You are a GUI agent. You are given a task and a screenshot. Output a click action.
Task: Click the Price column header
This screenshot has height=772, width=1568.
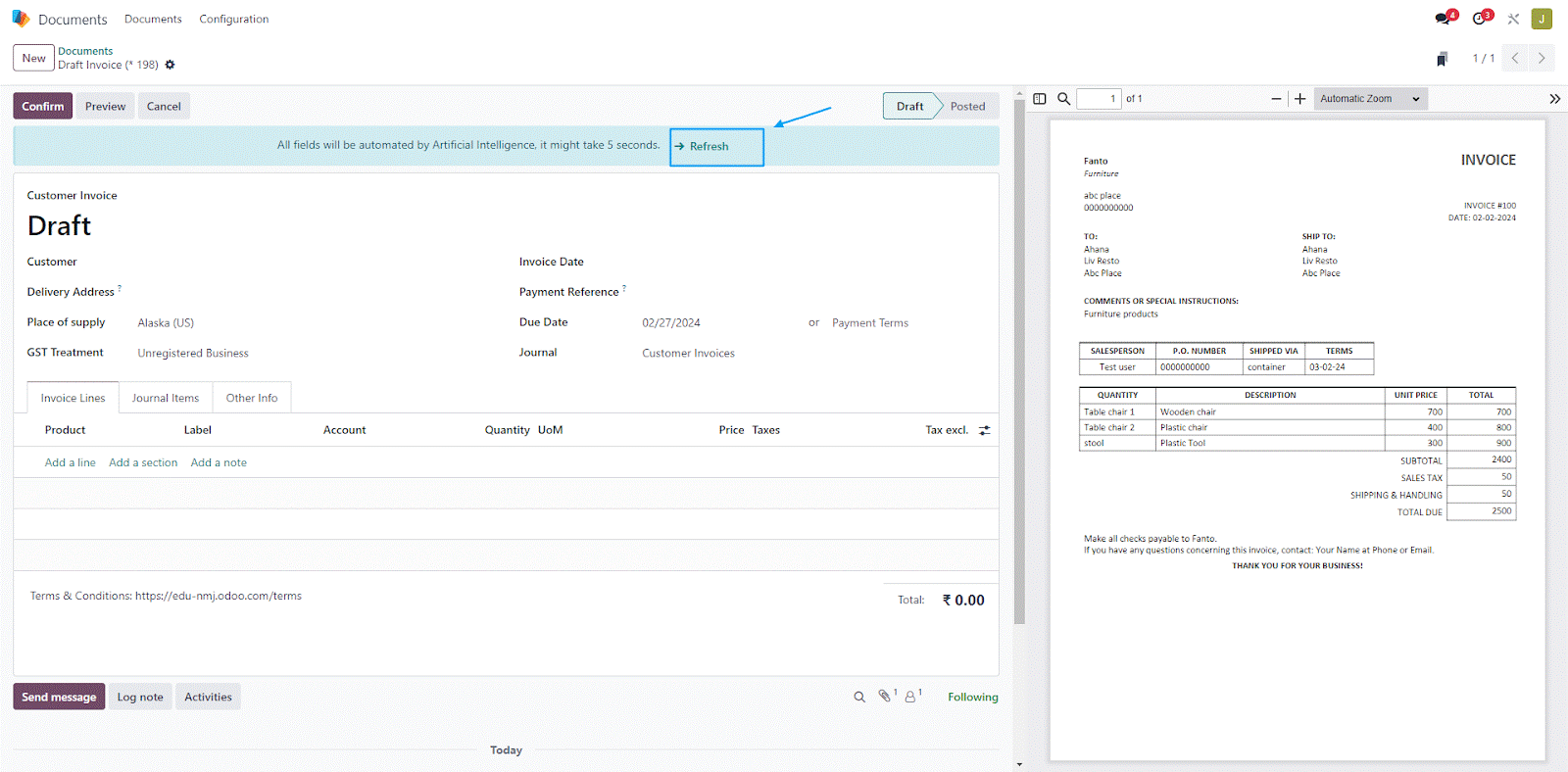tap(731, 430)
